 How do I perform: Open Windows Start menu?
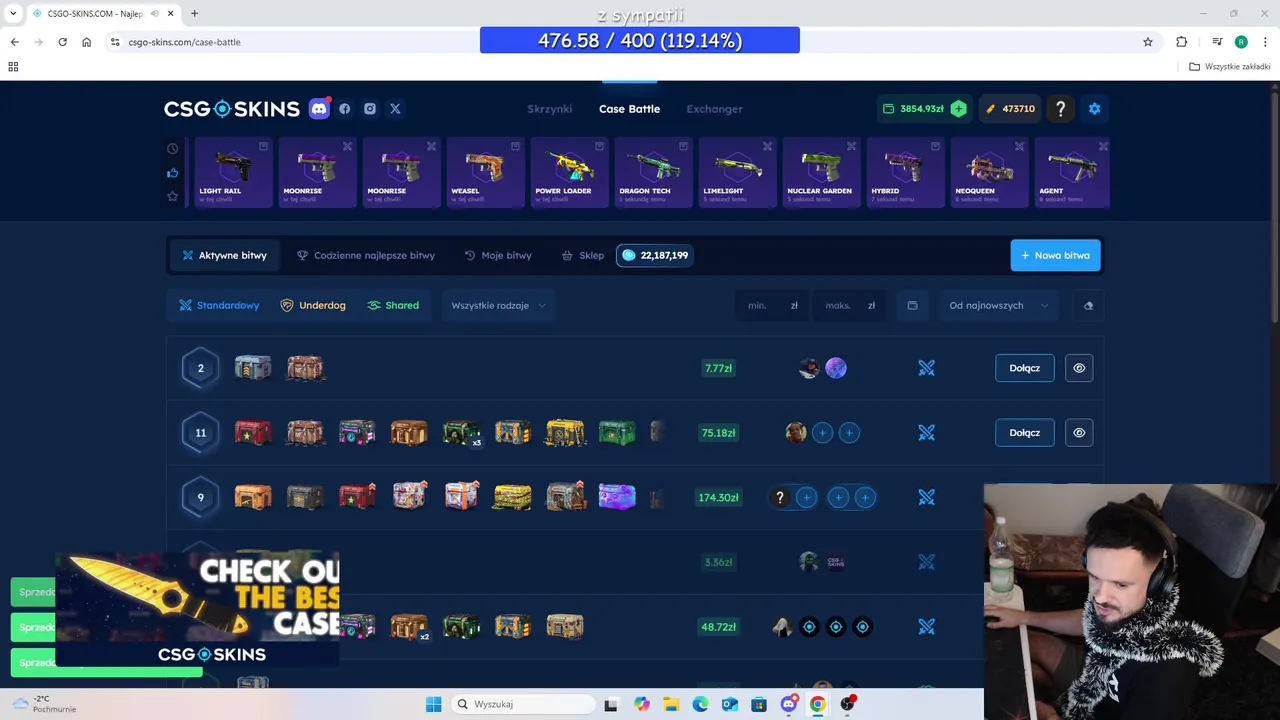433,704
